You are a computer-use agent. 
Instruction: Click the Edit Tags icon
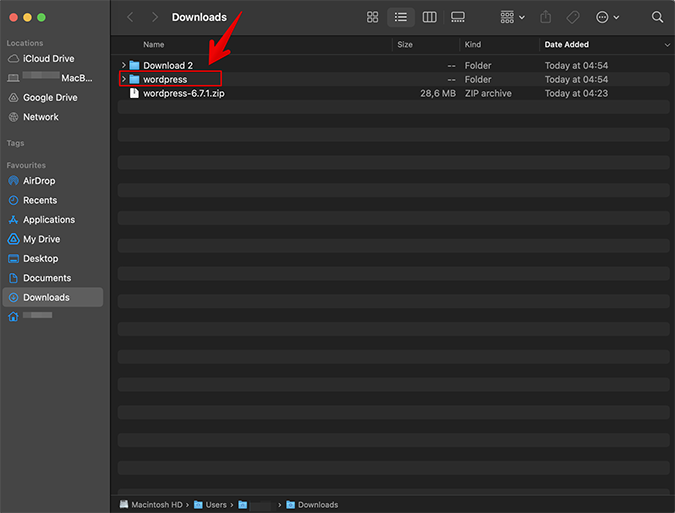pos(573,17)
